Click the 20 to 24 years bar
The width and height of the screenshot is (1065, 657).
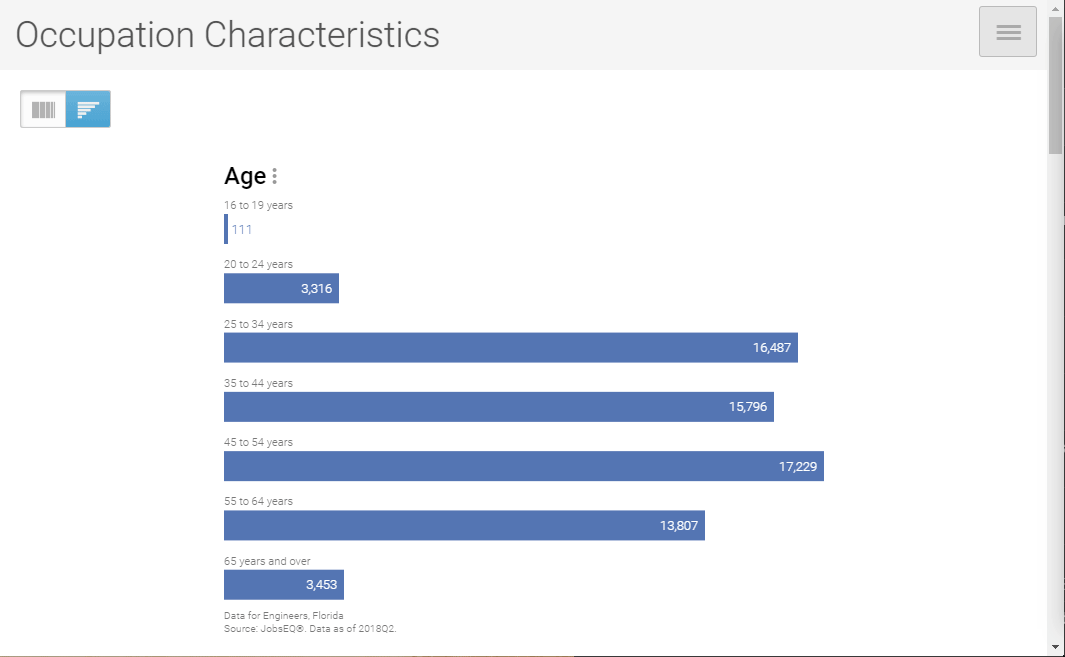point(281,288)
